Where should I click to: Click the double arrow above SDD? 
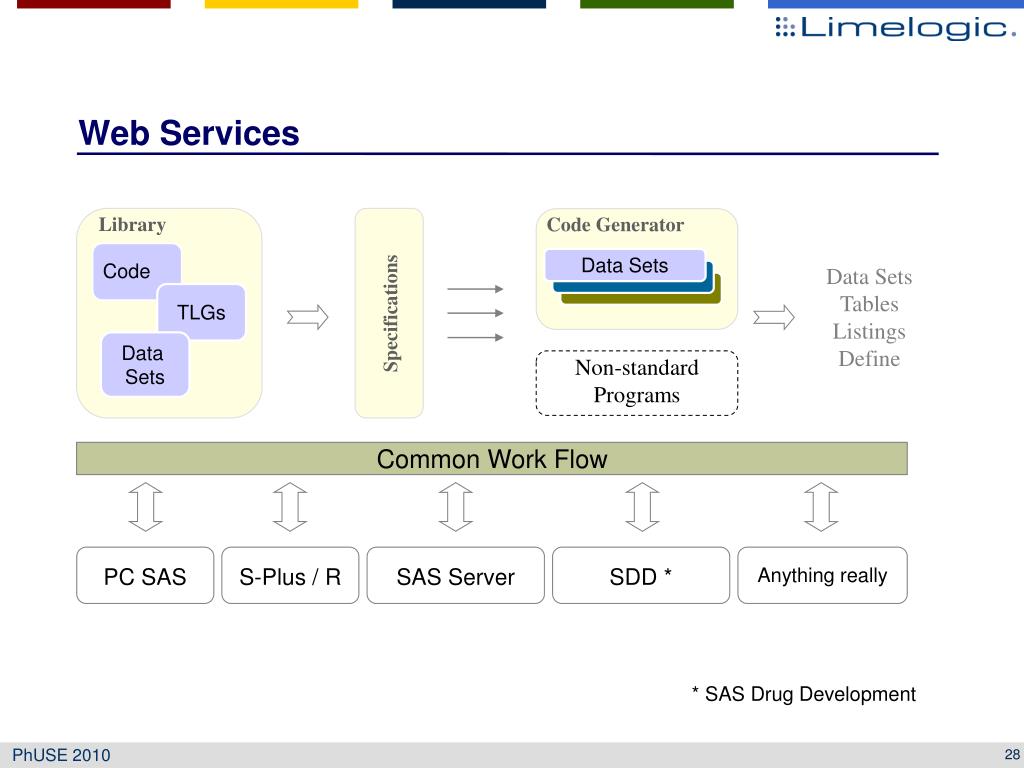click(642, 507)
